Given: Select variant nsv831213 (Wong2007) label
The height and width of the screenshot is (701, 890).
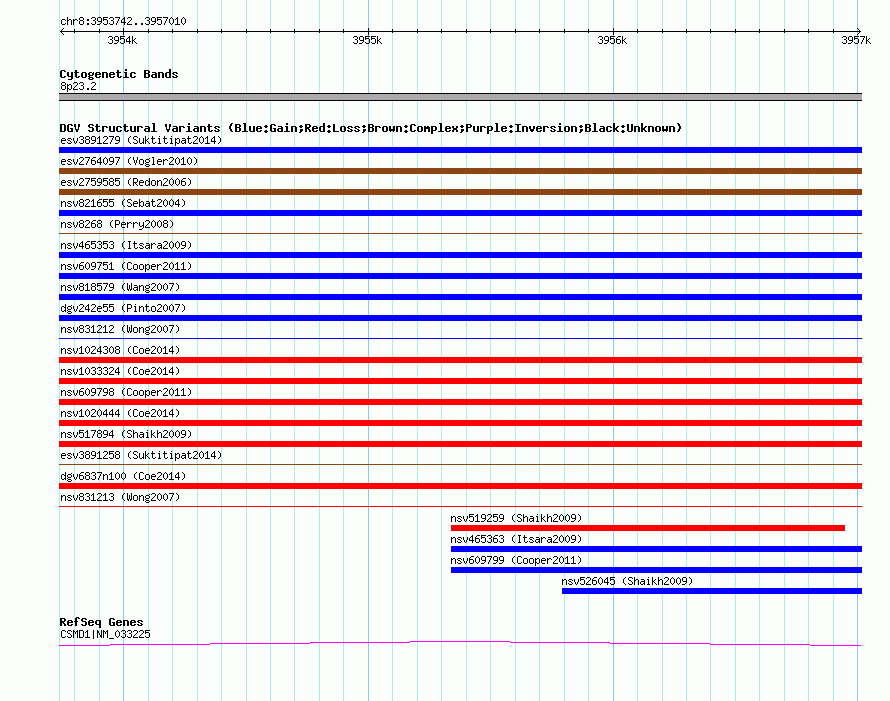Looking at the screenshot, I should [x=120, y=497].
